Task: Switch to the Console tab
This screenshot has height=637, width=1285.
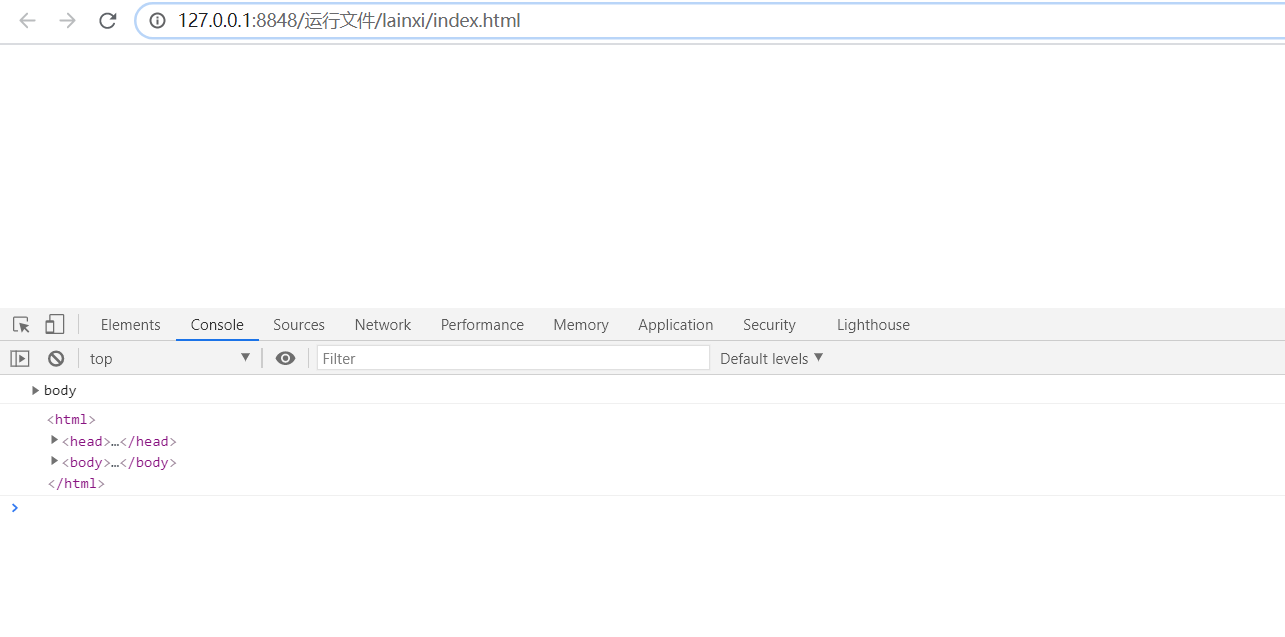Action: (217, 325)
